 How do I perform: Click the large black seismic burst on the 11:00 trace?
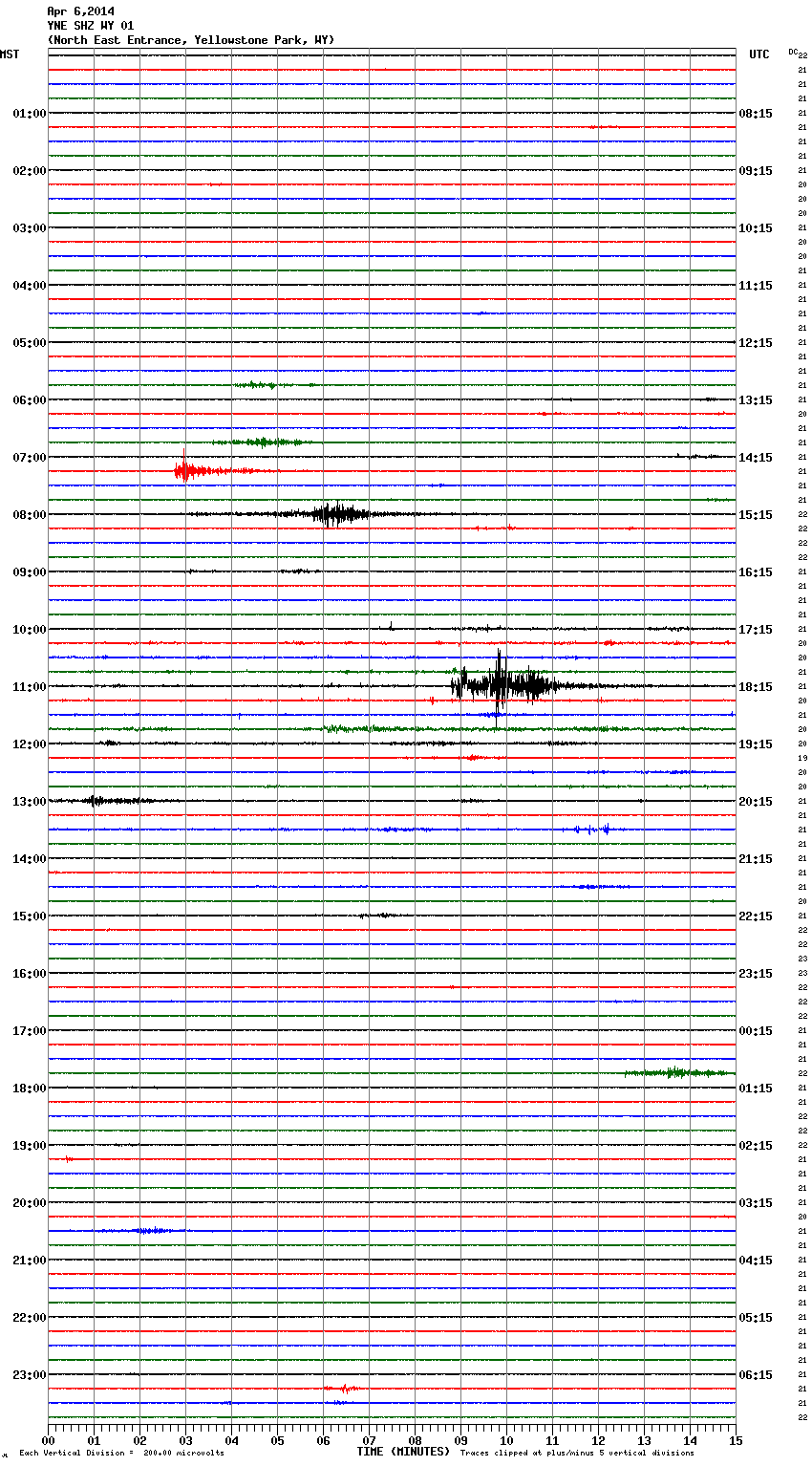tap(504, 684)
